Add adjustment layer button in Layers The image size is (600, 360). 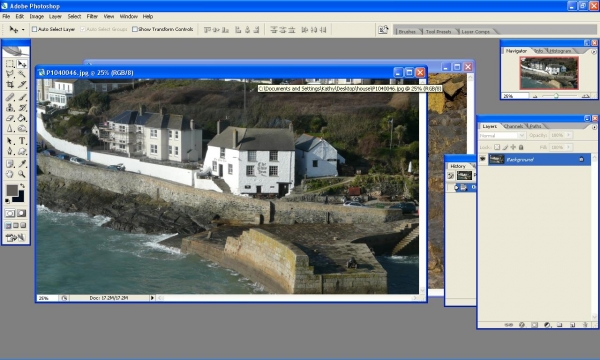[x=547, y=325]
